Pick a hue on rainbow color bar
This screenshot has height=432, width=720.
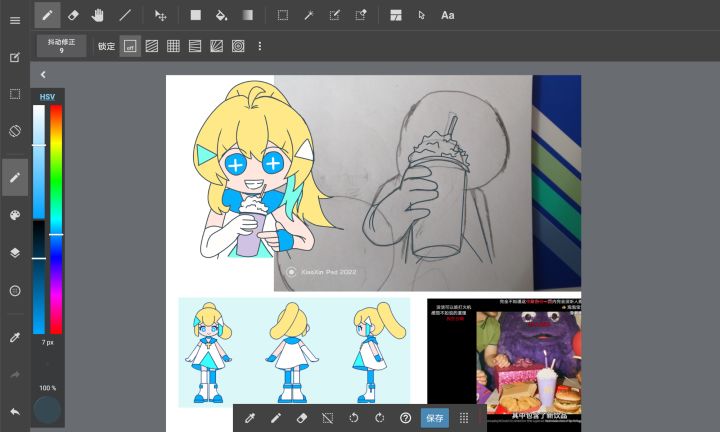click(x=56, y=219)
